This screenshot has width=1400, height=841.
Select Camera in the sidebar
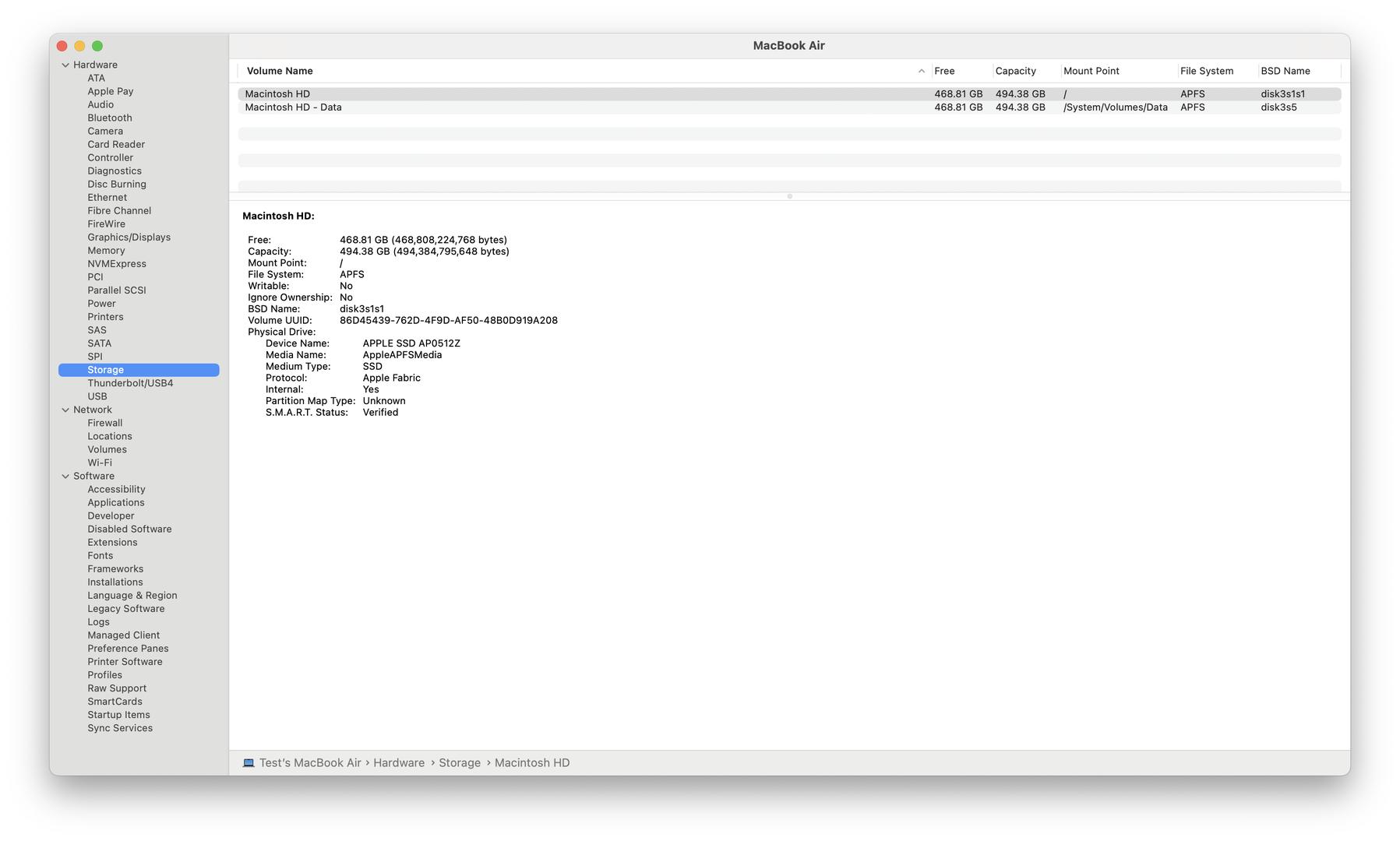click(x=105, y=132)
